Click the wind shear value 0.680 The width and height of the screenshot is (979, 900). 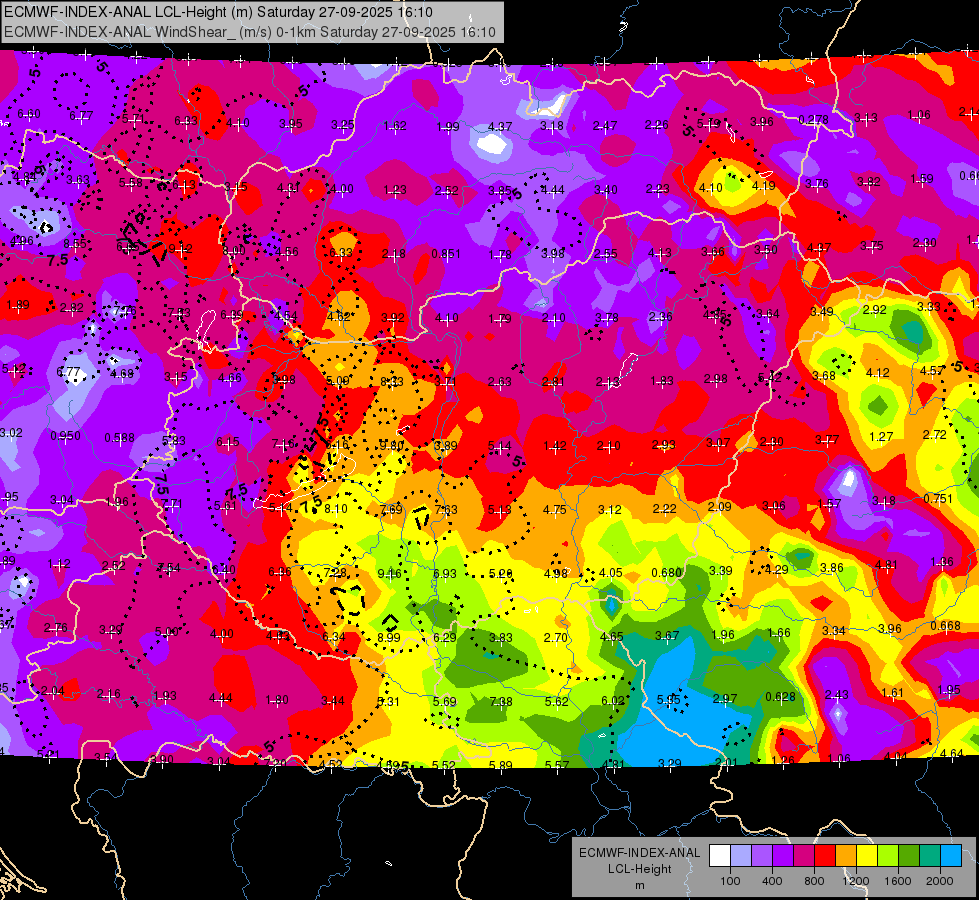[666, 573]
